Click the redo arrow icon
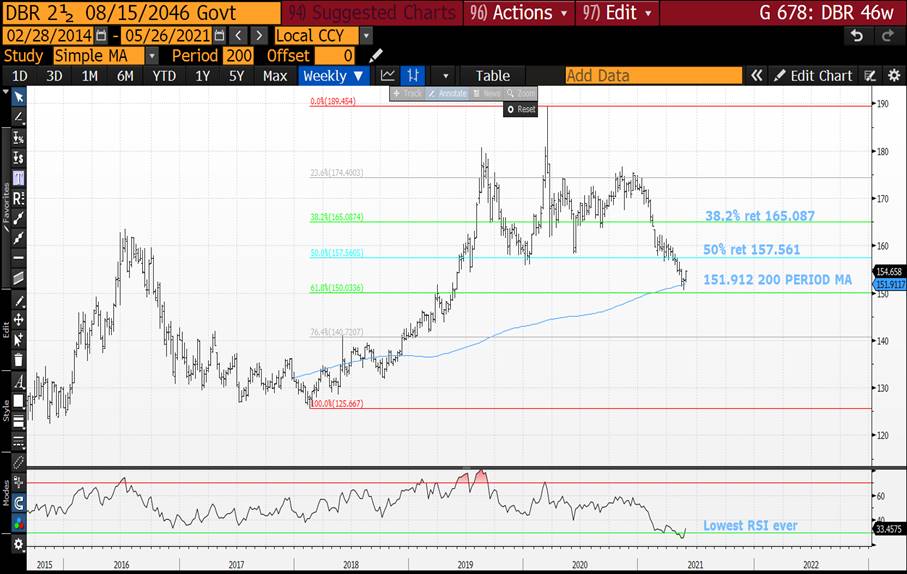This screenshot has height=574, width=907. pos(886,35)
